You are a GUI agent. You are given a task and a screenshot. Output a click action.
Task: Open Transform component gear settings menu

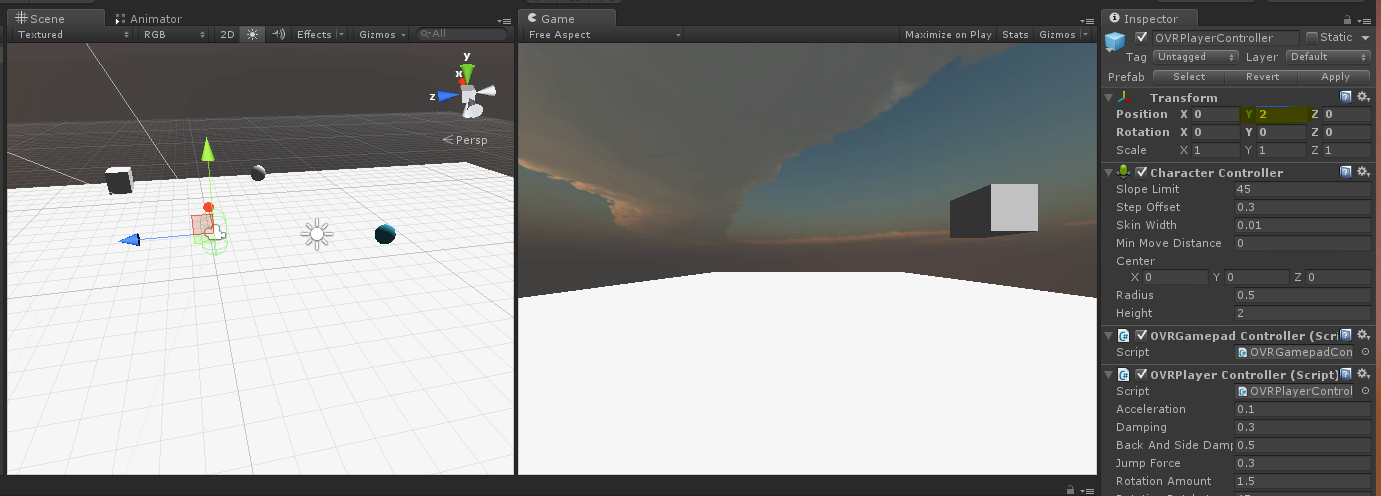point(1362,97)
